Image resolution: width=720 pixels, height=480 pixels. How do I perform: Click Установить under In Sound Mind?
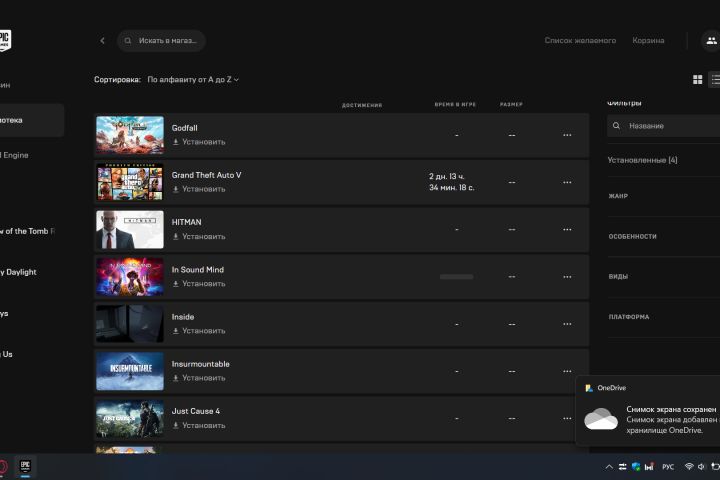pos(199,284)
